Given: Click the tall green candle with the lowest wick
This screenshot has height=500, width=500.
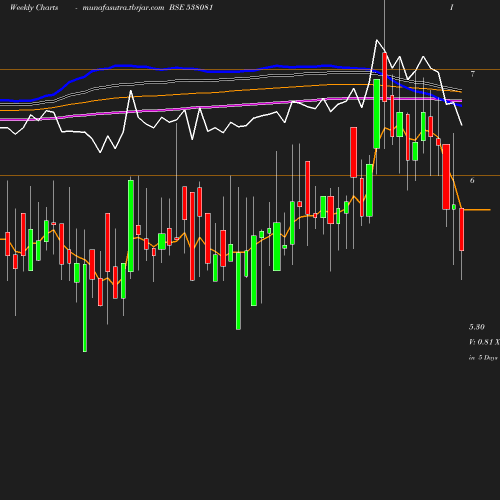Looking at the screenshot, I should (x=85, y=308).
